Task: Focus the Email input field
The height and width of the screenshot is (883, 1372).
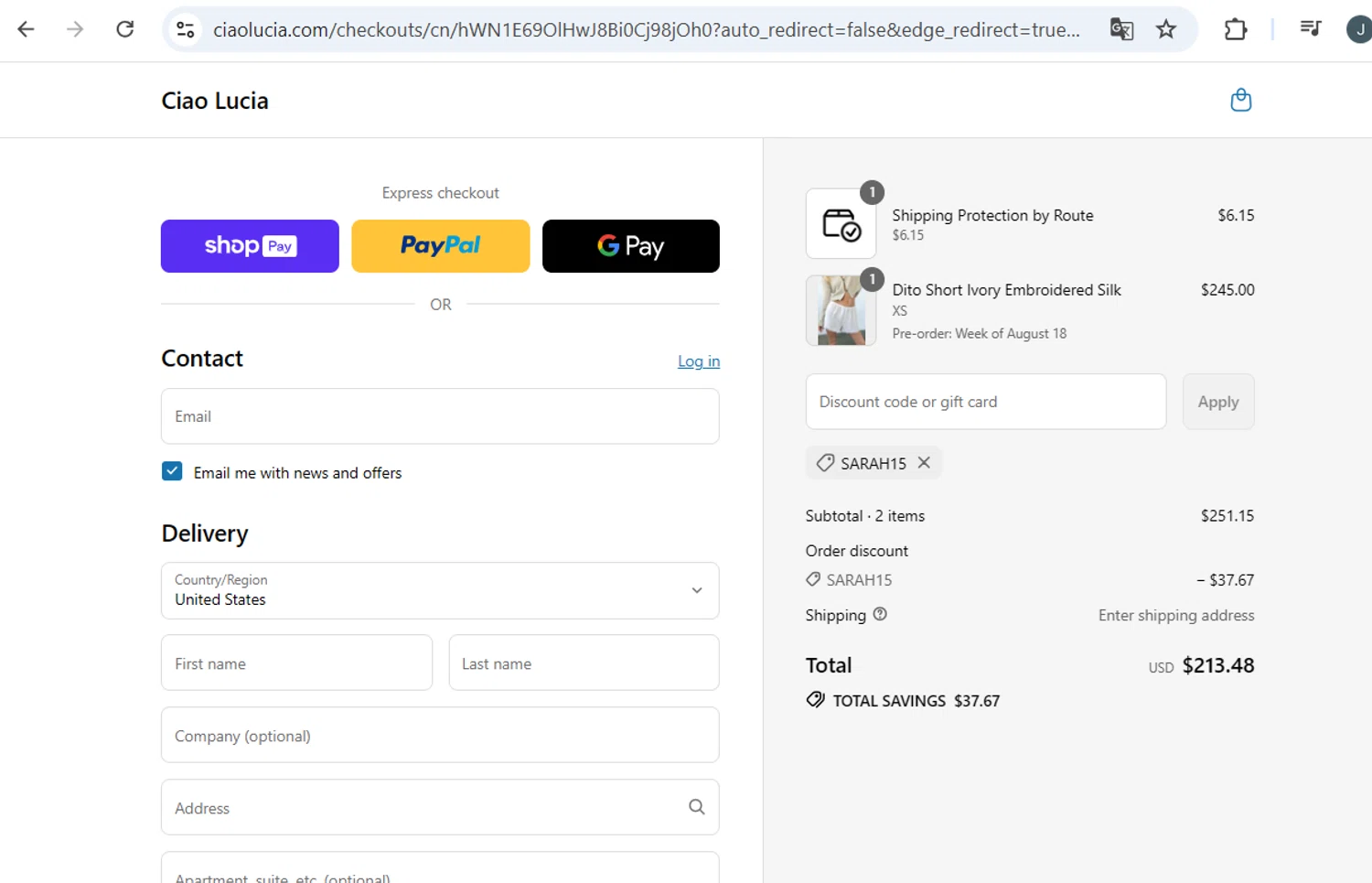Action: [x=440, y=416]
